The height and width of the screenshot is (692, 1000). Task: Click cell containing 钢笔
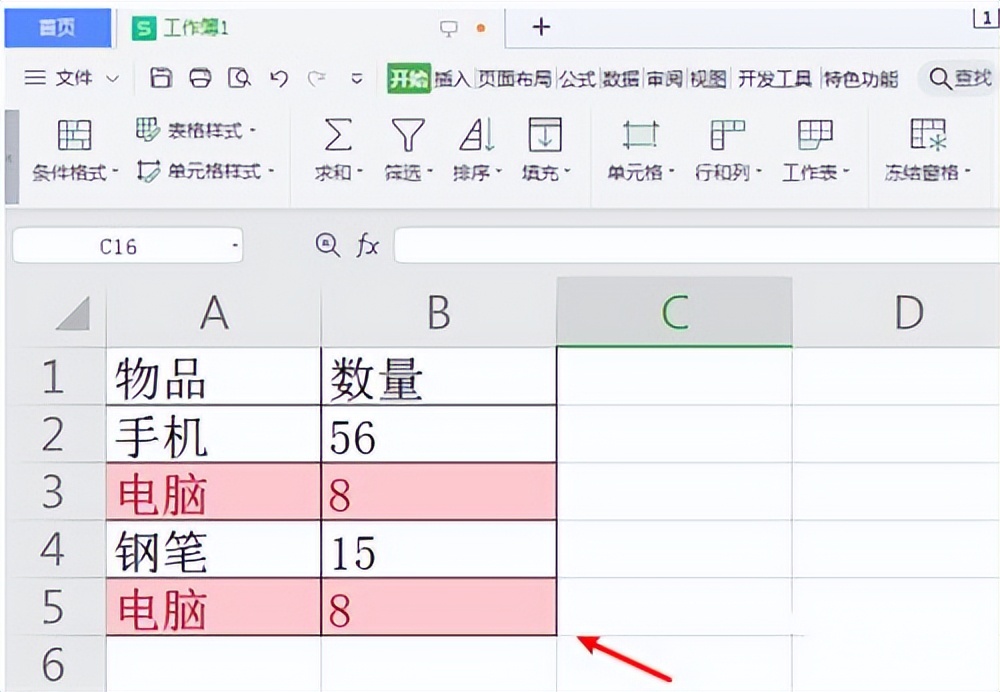pyautogui.click(x=214, y=549)
